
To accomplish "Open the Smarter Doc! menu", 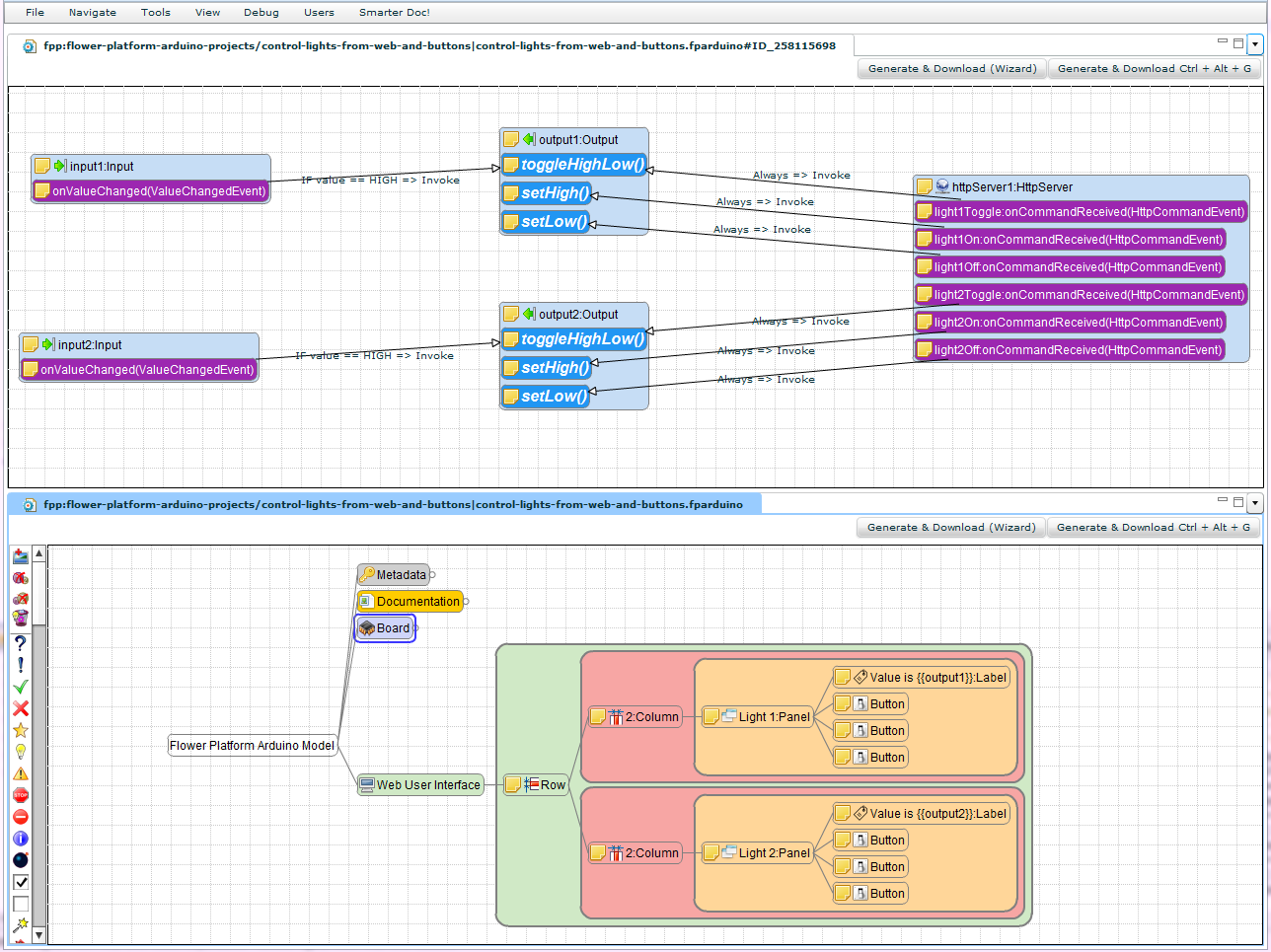I will [394, 12].
